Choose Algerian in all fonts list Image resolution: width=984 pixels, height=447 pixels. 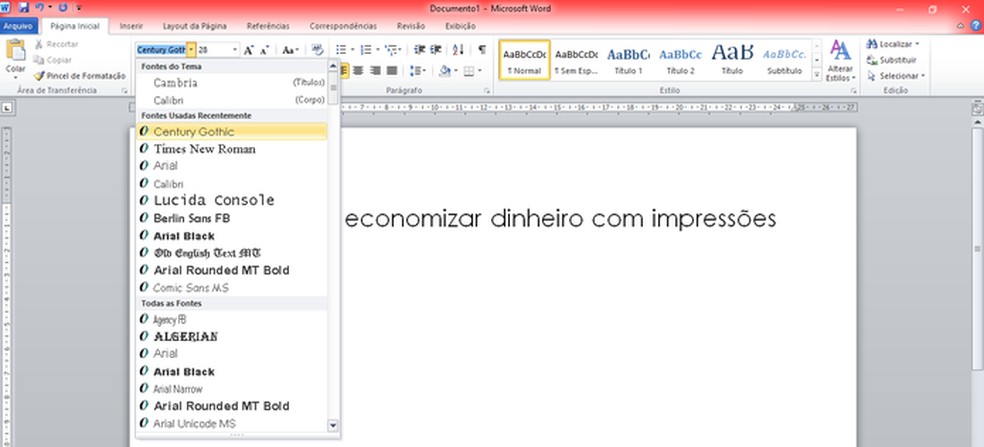[x=232, y=337]
